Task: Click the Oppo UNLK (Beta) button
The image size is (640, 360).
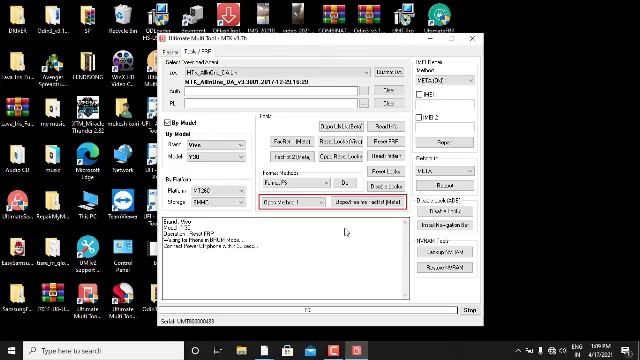Action: (341, 127)
